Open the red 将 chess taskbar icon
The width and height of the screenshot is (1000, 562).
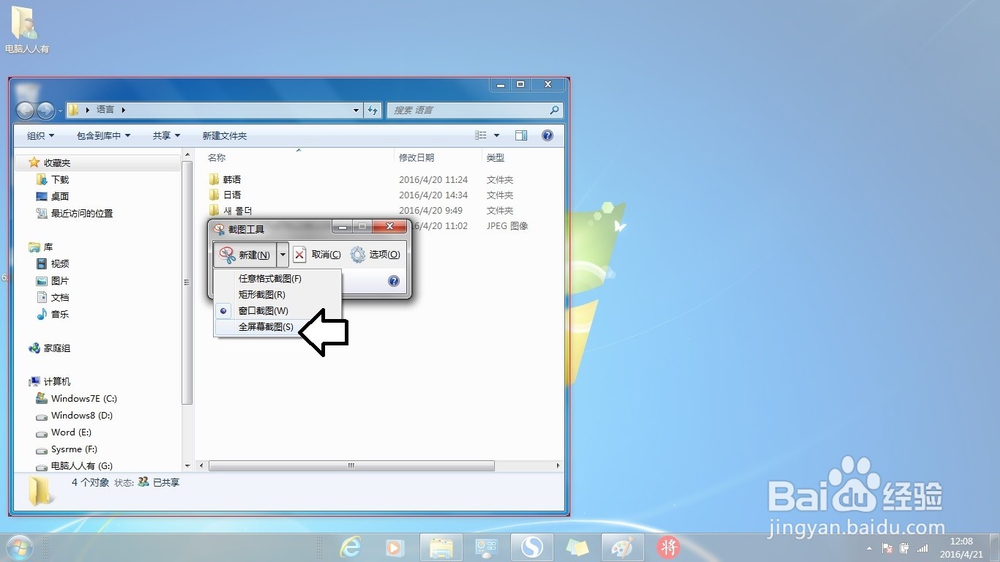668,547
